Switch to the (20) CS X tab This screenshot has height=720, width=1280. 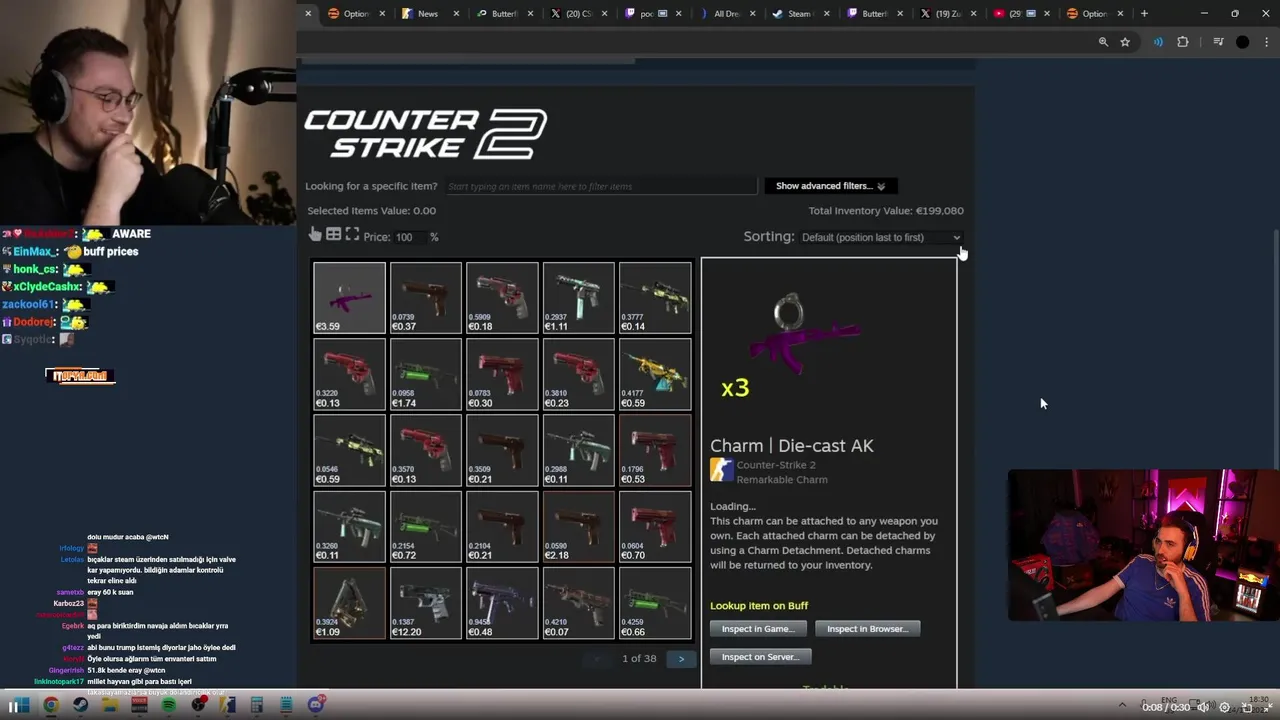(579, 14)
